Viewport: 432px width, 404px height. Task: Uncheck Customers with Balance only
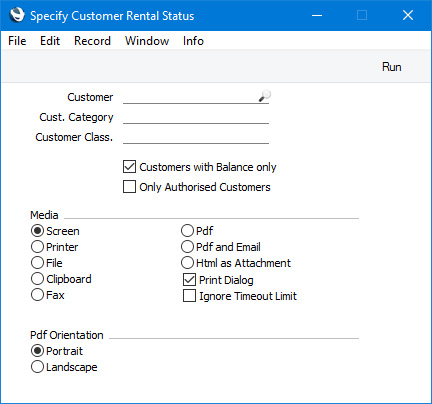coord(129,167)
